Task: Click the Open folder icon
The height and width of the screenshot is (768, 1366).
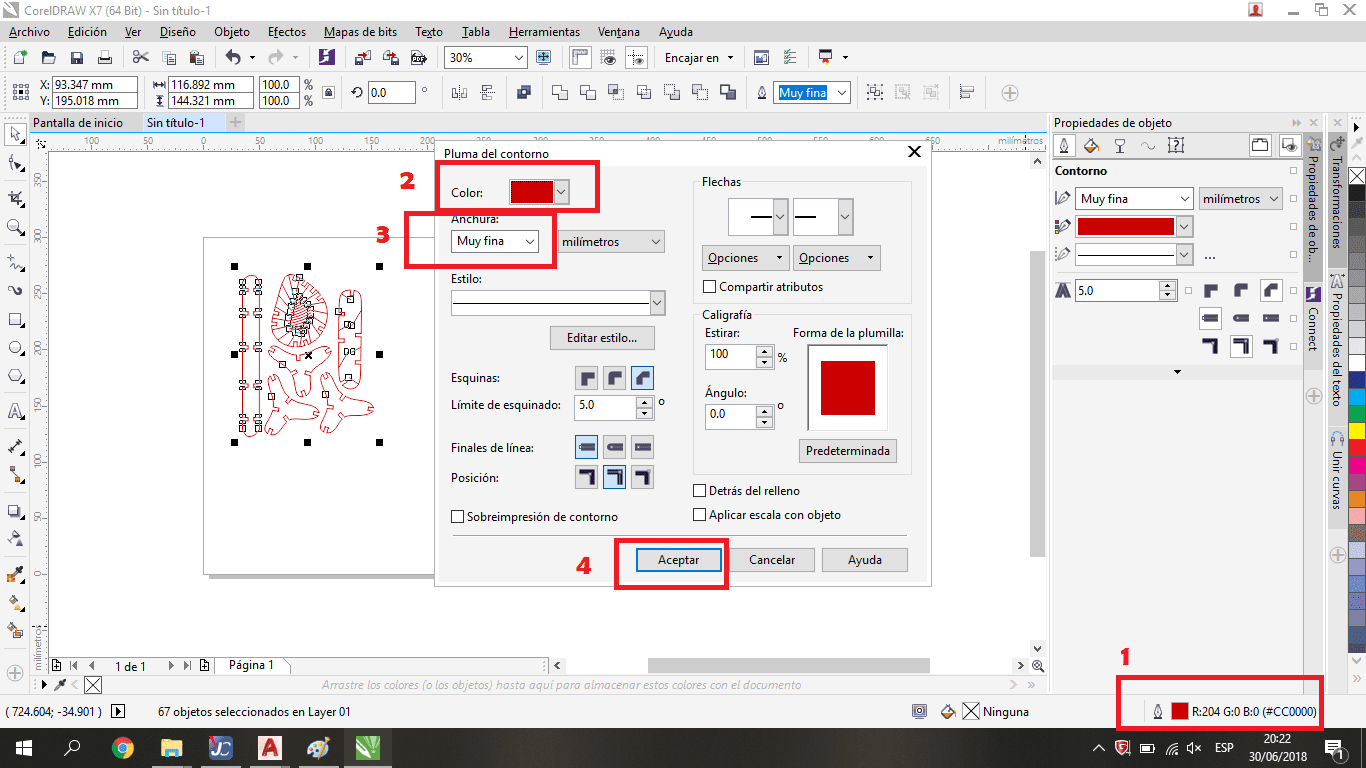Action: 48,58
